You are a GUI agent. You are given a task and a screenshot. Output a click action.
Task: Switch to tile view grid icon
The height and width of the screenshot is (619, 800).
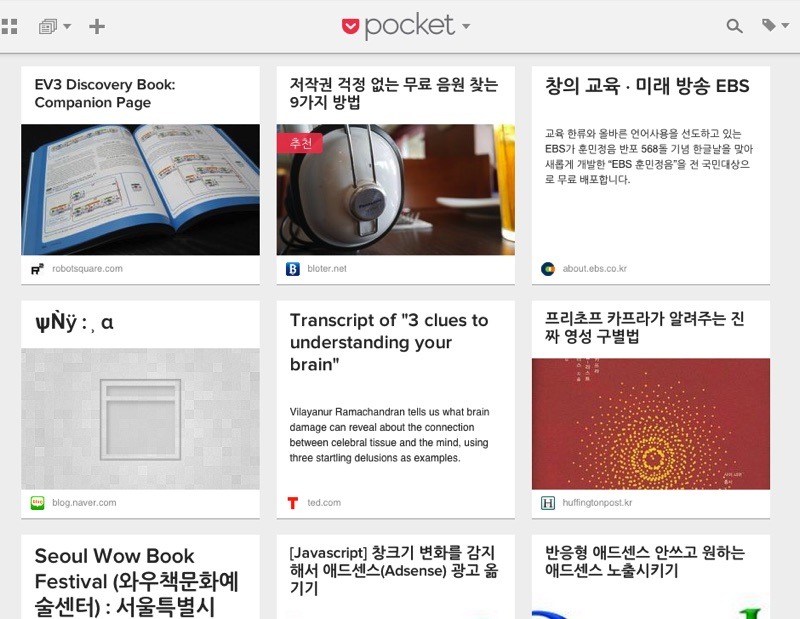click(x=9, y=26)
